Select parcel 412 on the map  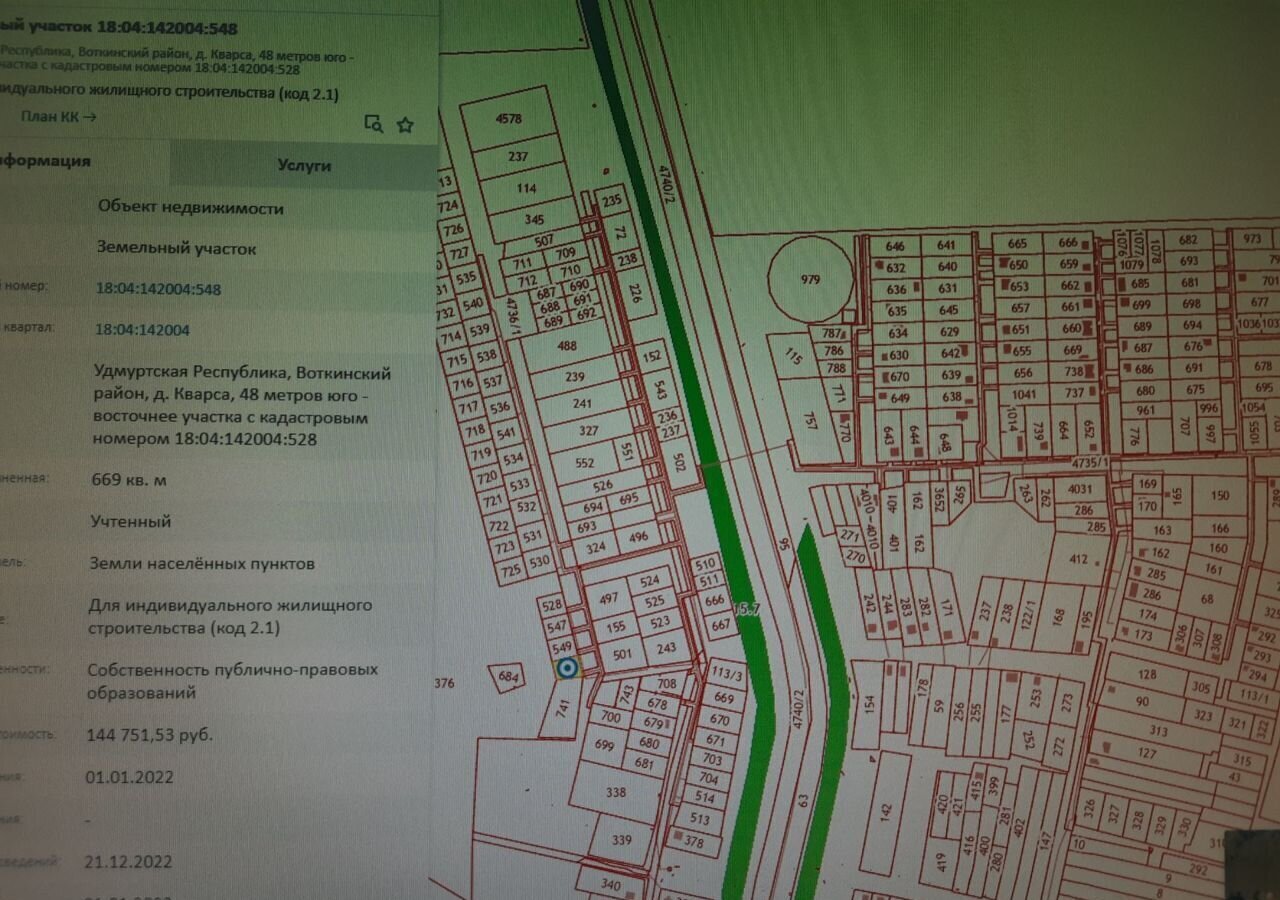(x=1079, y=560)
